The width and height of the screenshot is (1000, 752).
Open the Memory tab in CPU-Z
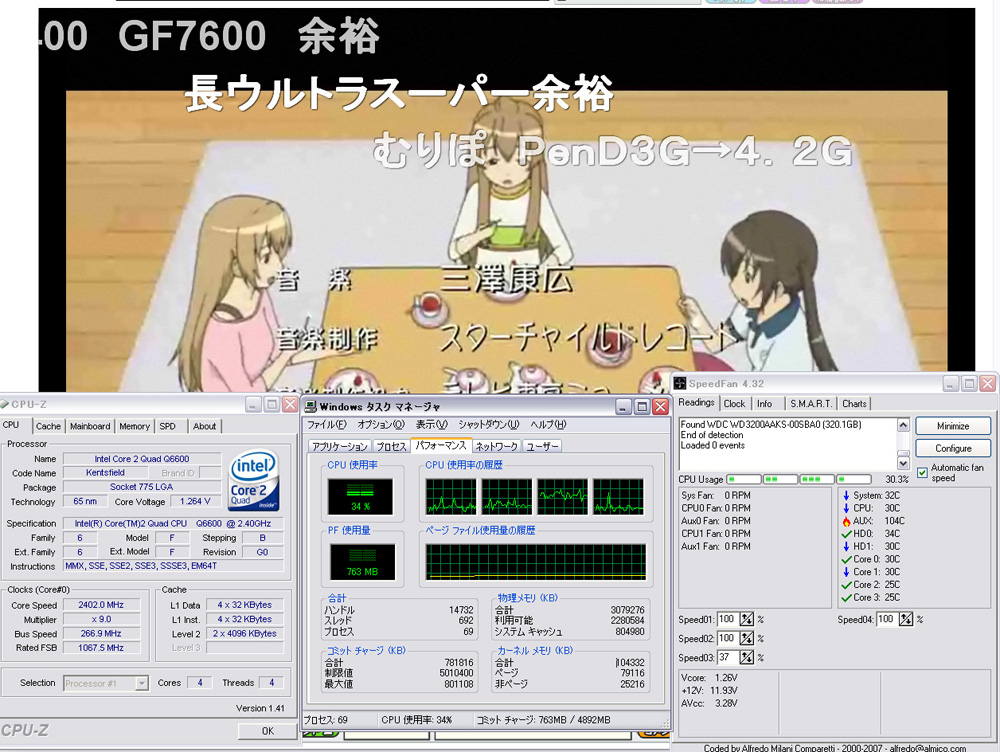134,426
